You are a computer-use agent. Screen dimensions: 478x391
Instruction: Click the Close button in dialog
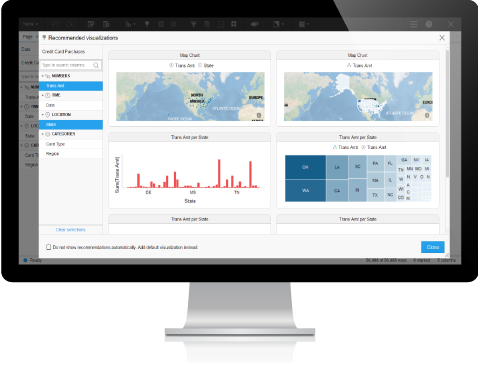tap(432, 247)
